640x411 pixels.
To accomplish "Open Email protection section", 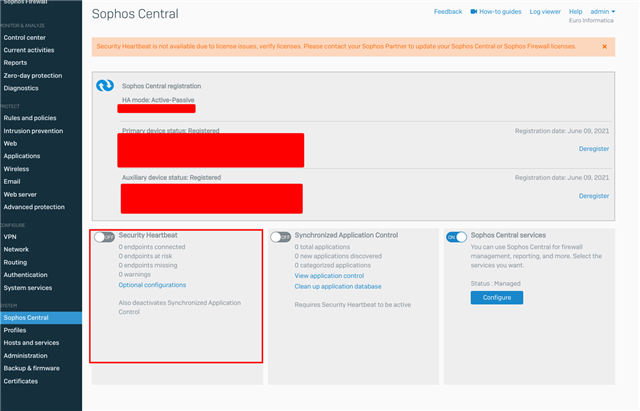I will coord(12,182).
